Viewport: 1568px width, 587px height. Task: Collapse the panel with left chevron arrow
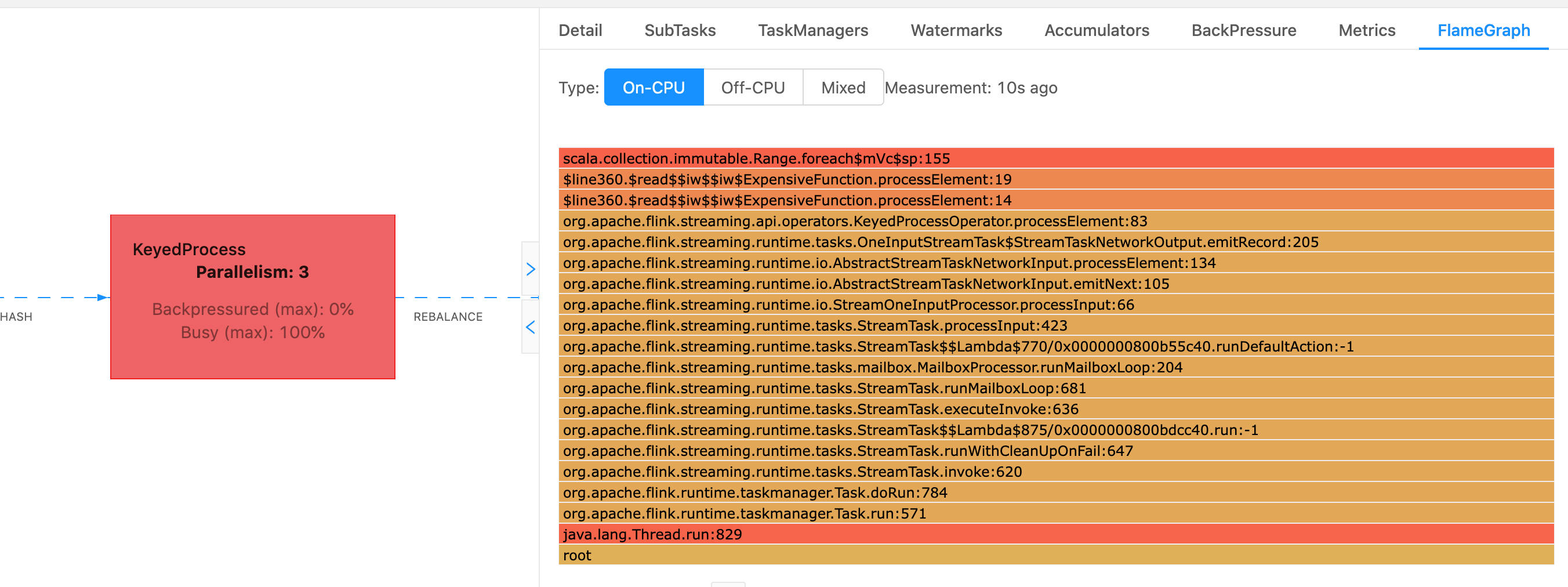click(530, 328)
